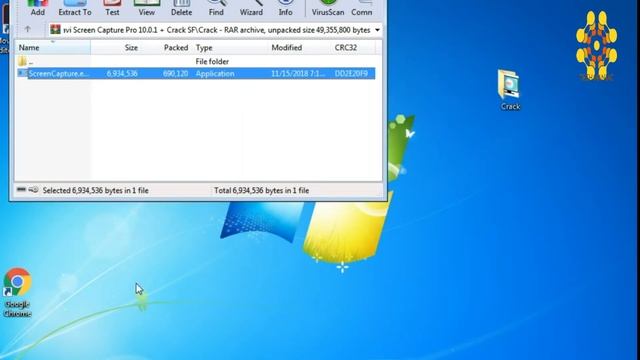Expand the archive path dropdown arrow
The height and width of the screenshot is (360, 640).
click(377, 30)
